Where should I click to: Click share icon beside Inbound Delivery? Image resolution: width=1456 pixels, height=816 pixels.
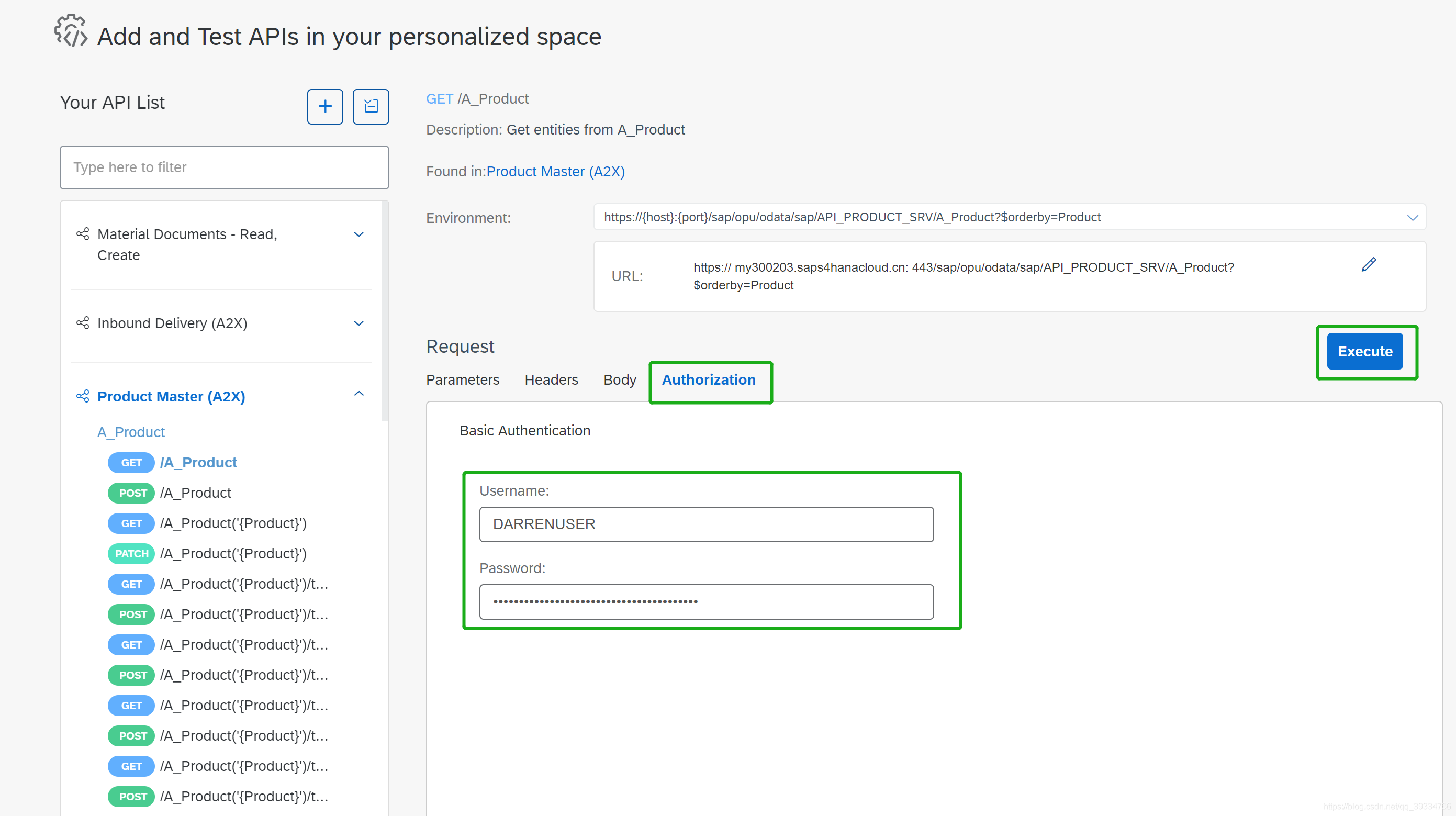click(83, 323)
